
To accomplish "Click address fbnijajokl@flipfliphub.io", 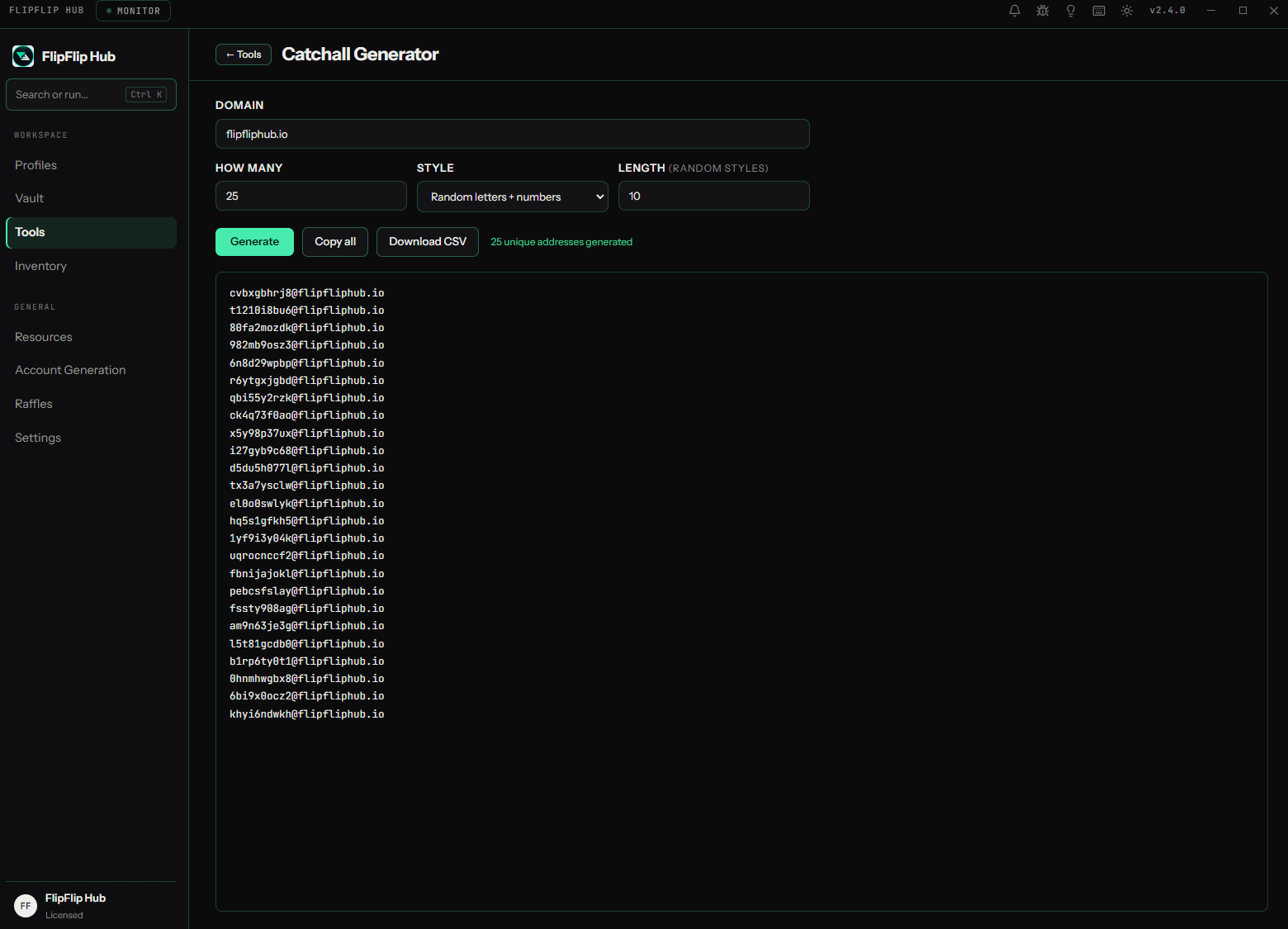I will (x=307, y=574).
